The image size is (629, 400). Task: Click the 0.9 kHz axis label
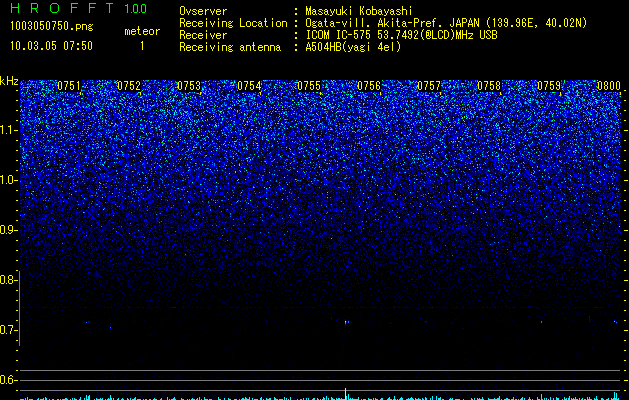[8, 230]
